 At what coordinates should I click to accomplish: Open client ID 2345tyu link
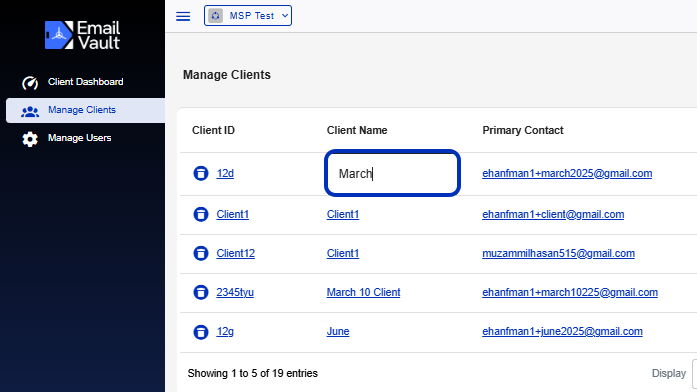(235, 292)
